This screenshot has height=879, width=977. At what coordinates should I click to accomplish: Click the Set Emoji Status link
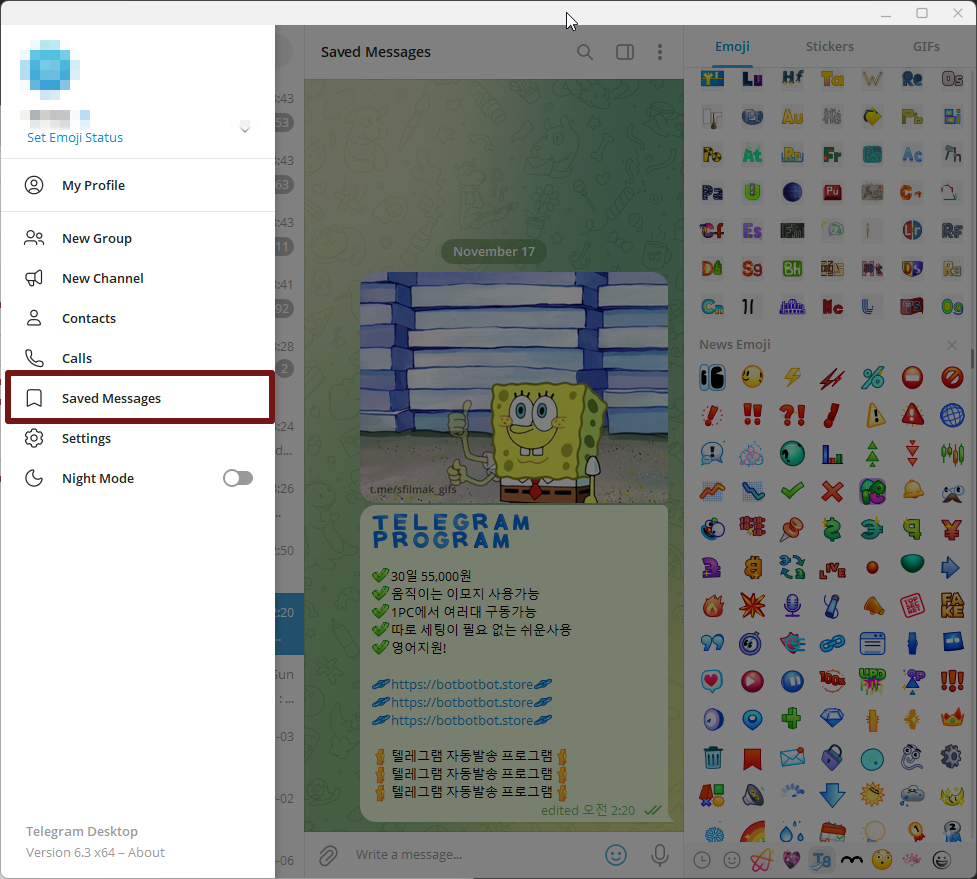(x=75, y=138)
